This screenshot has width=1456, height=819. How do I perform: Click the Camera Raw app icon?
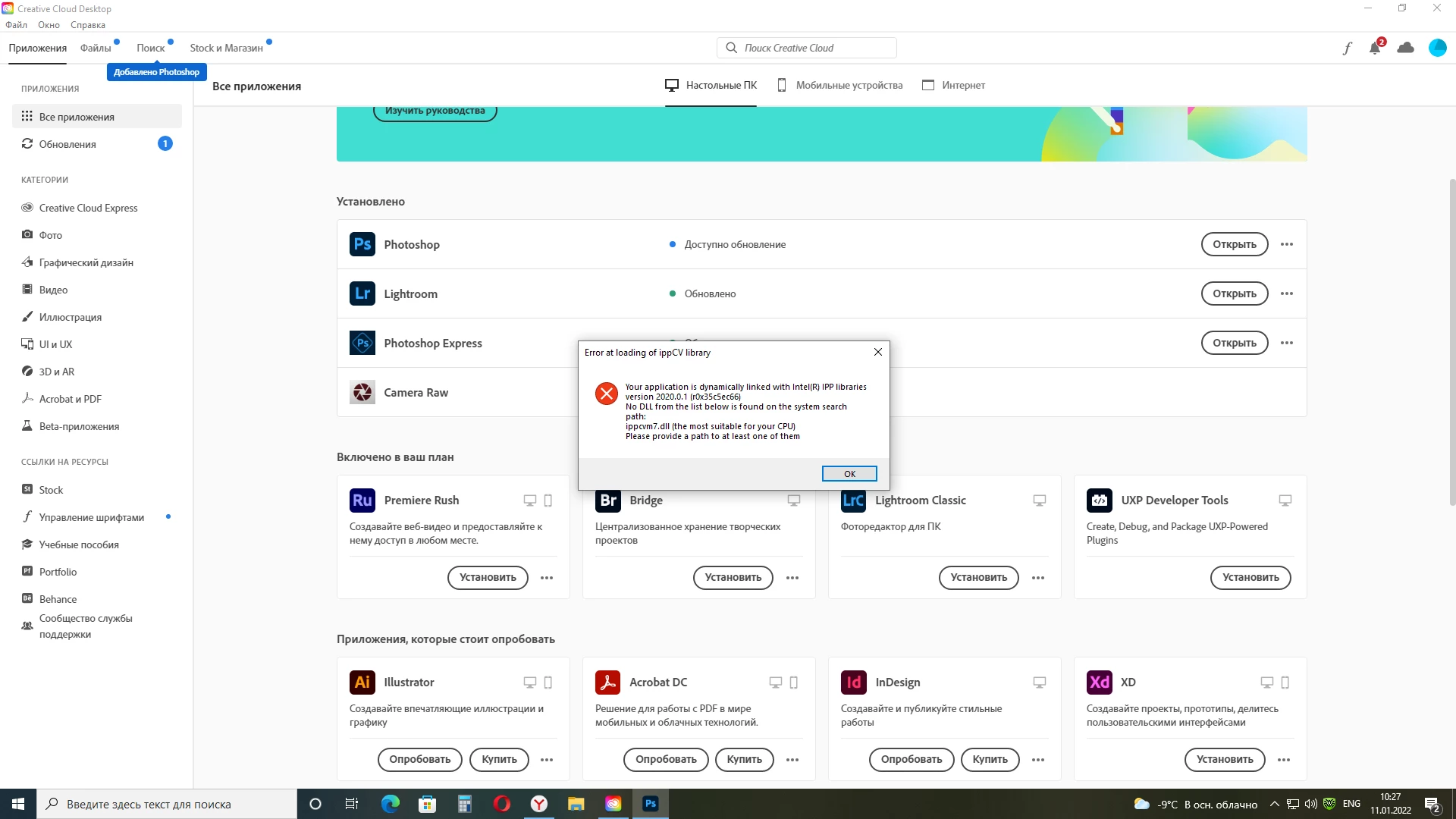[362, 392]
